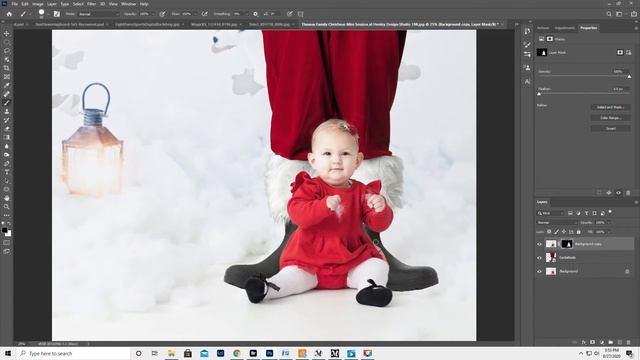Image resolution: width=640 pixels, height=360 pixels.
Task: Delete layer with the Layers panel trash icon
Action: click(629, 342)
